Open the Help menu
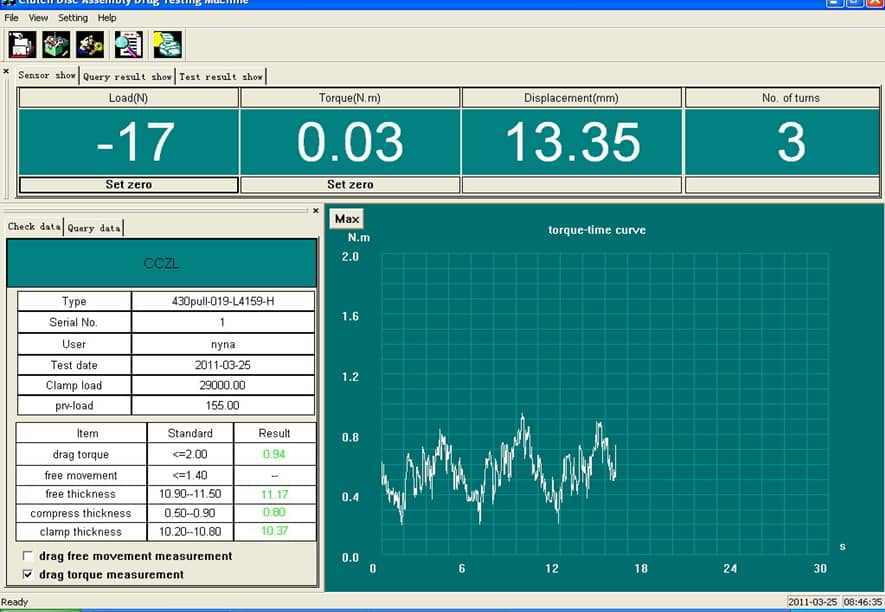The width and height of the screenshot is (885, 612). point(107,18)
